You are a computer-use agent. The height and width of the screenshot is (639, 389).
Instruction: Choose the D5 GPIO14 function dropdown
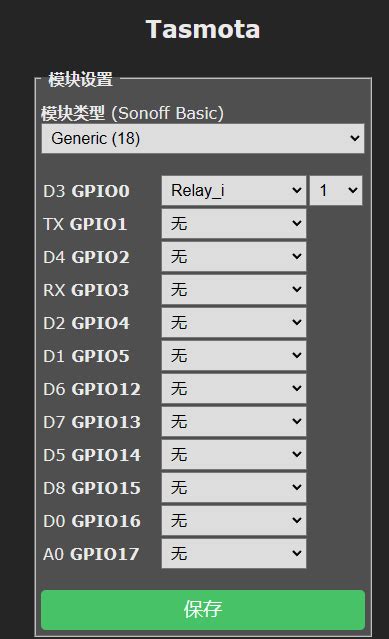pos(234,454)
